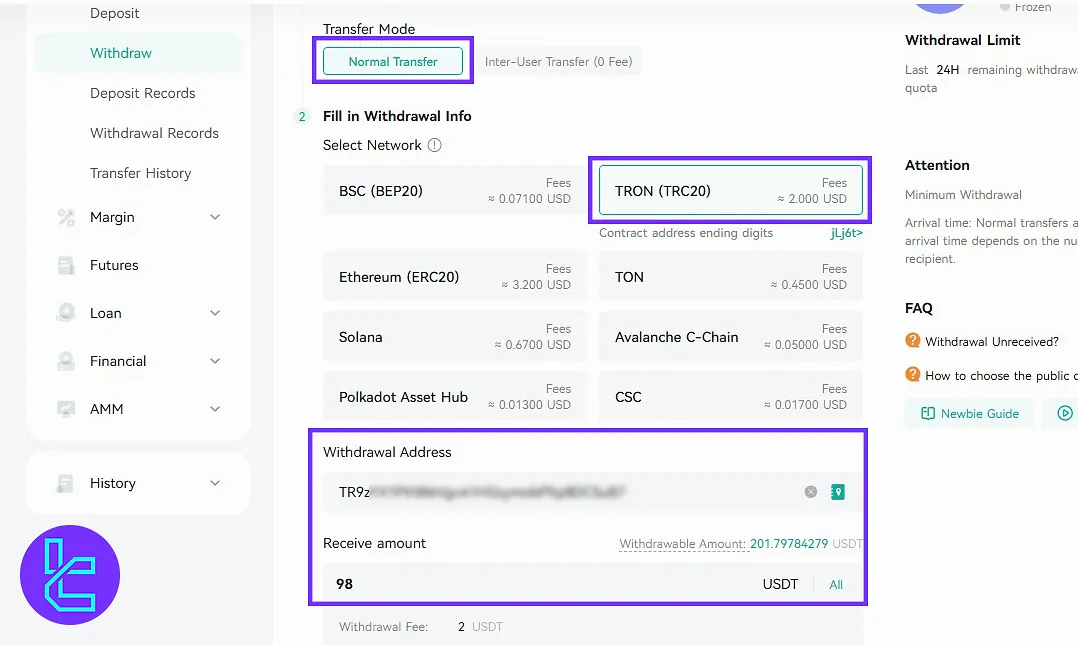Image resolution: width=1078 pixels, height=645 pixels.
Task: Open the Financial sidebar icon
Action: click(x=66, y=362)
